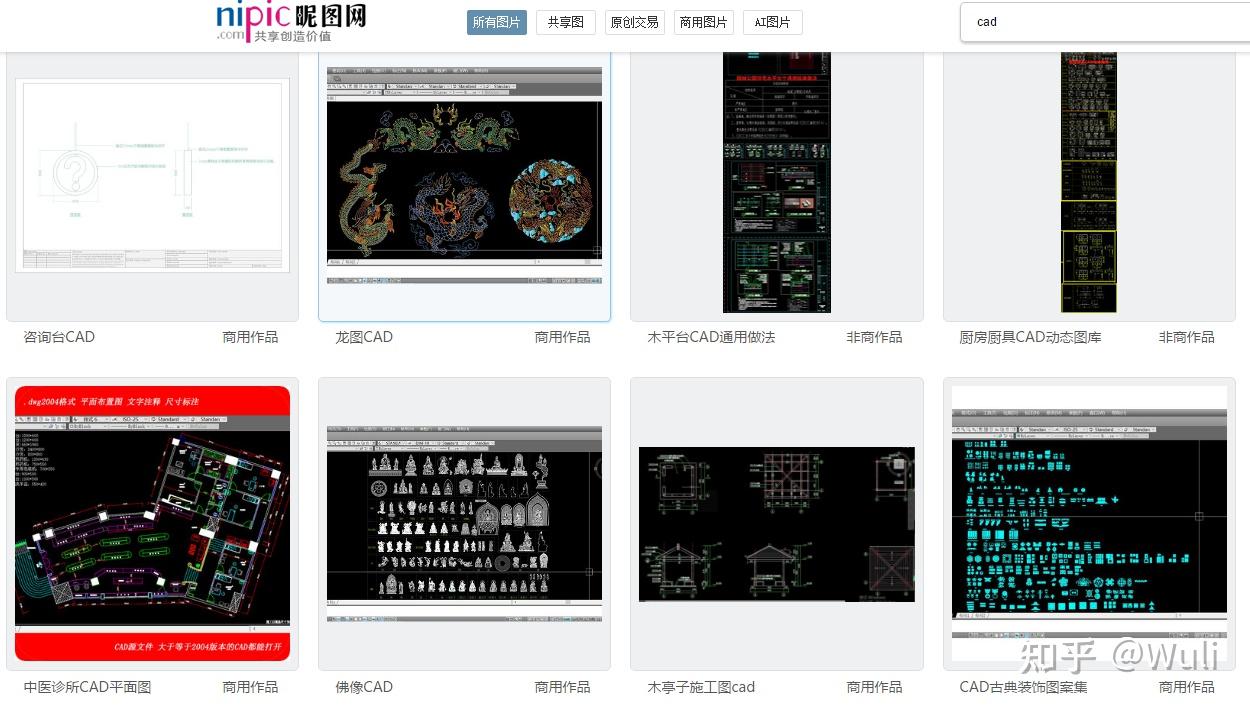Click 商用作品 label beside 咨询台CAD
1250x706 pixels.
250,337
